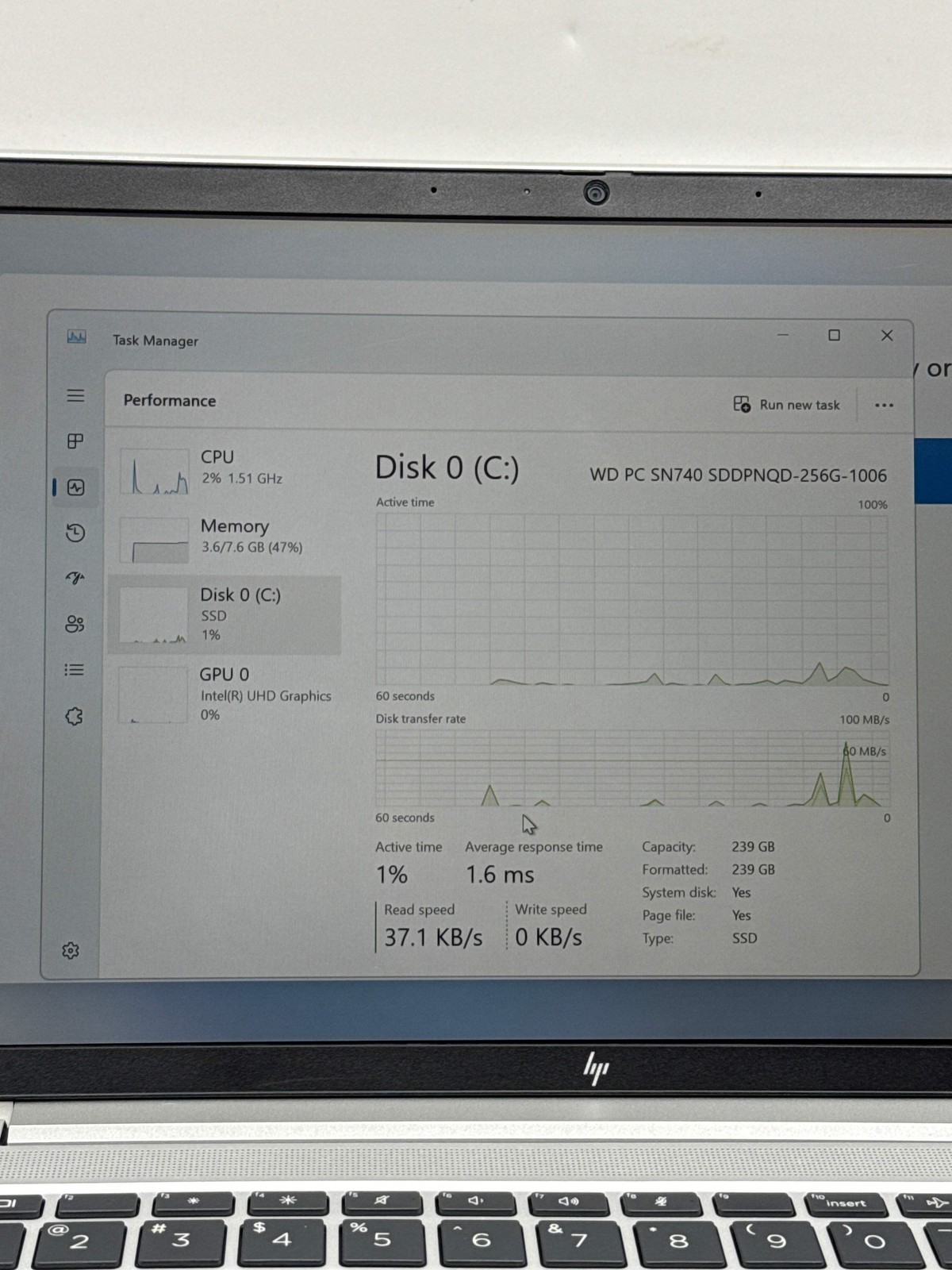Image resolution: width=952 pixels, height=1270 pixels.
Task: Open the Details page icon
Action: (x=74, y=670)
